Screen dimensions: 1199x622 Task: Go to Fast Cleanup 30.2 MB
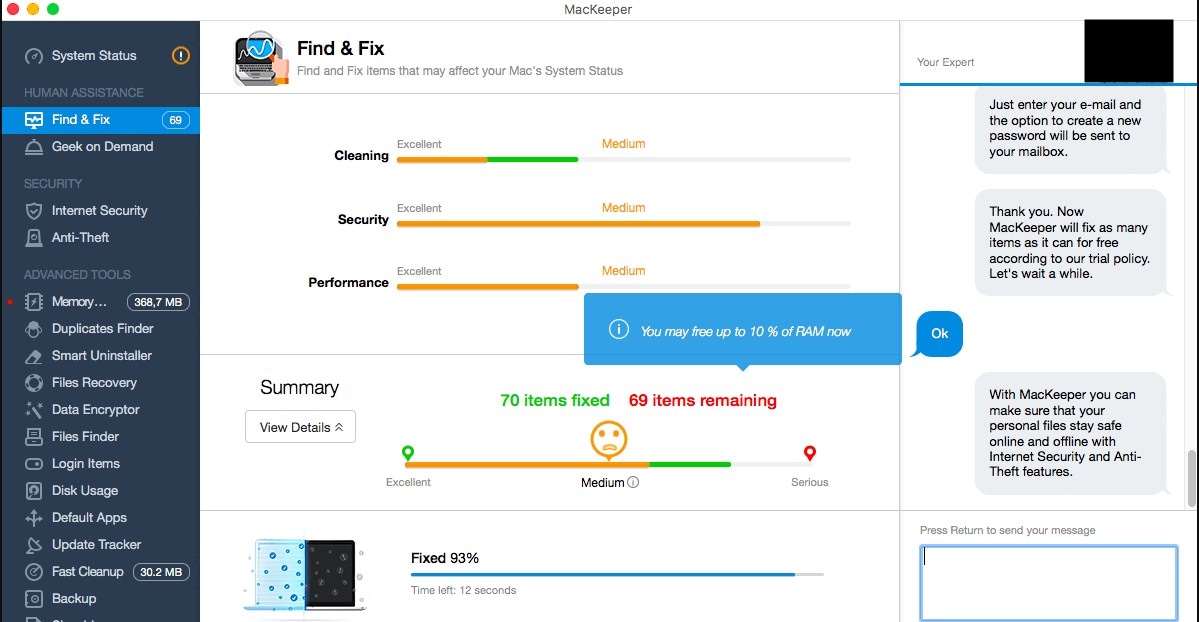point(88,572)
